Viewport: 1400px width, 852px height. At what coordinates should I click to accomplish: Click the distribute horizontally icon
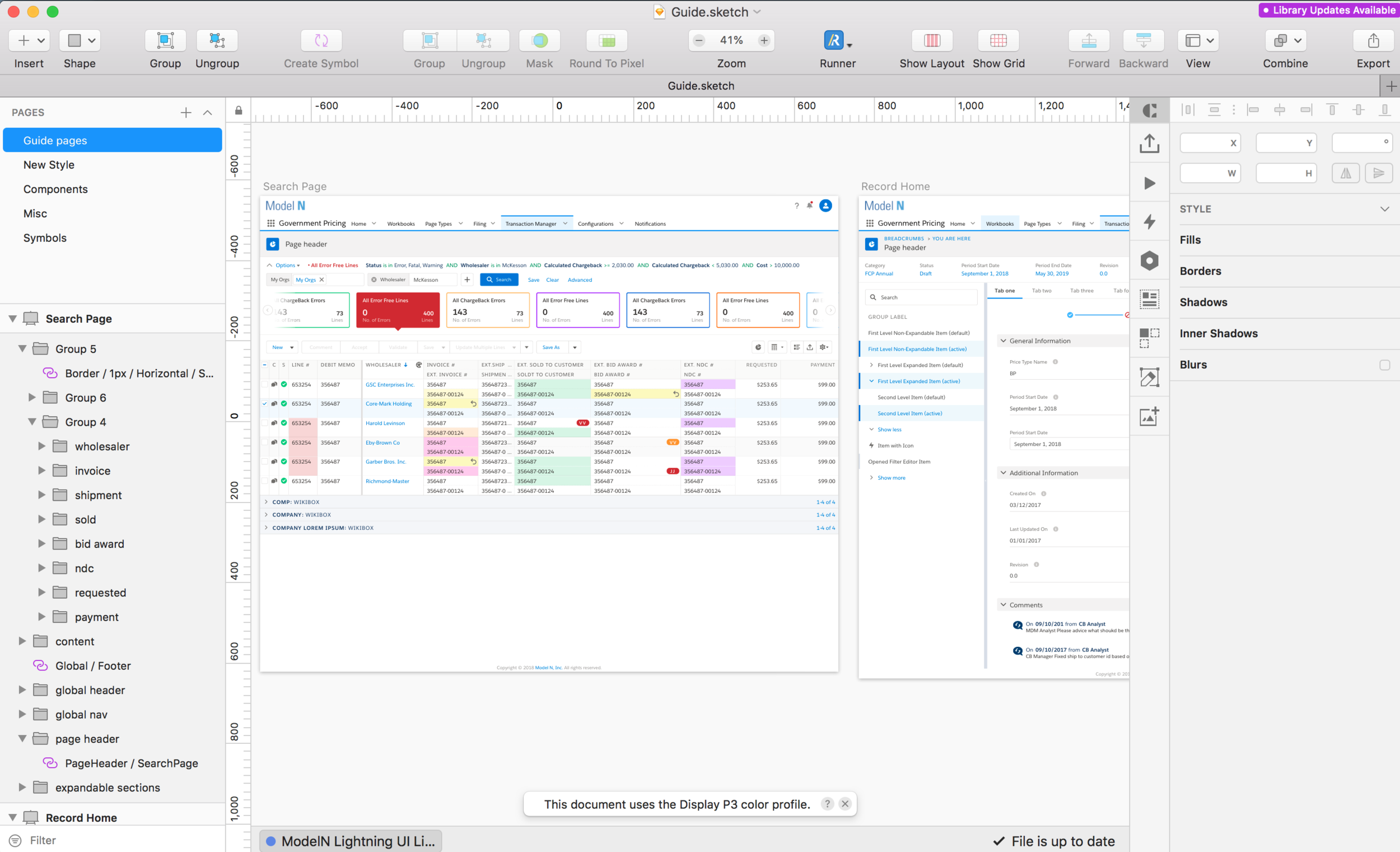tap(1188, 110)
